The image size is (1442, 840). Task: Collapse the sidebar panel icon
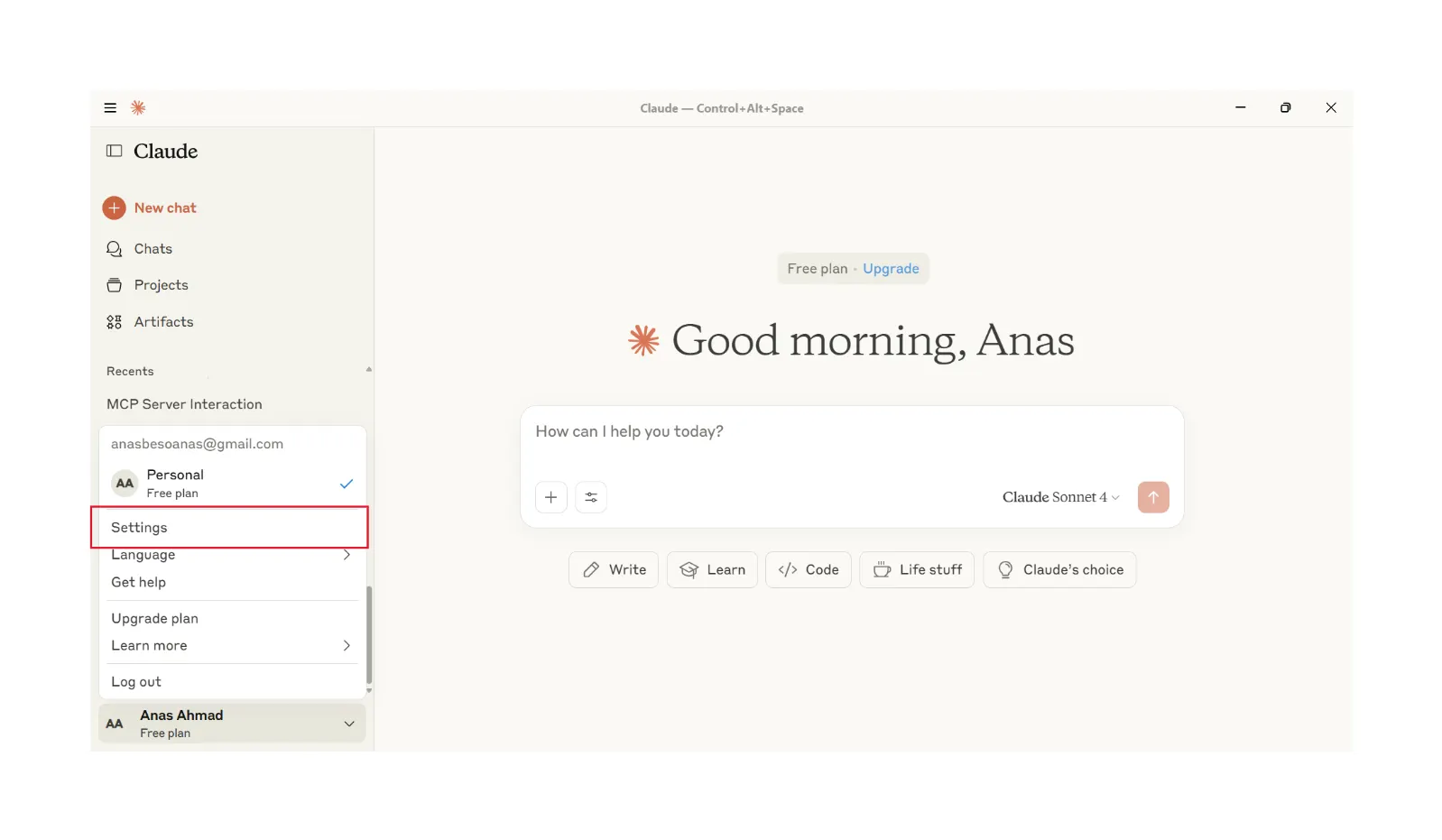(x=115, y=151)
